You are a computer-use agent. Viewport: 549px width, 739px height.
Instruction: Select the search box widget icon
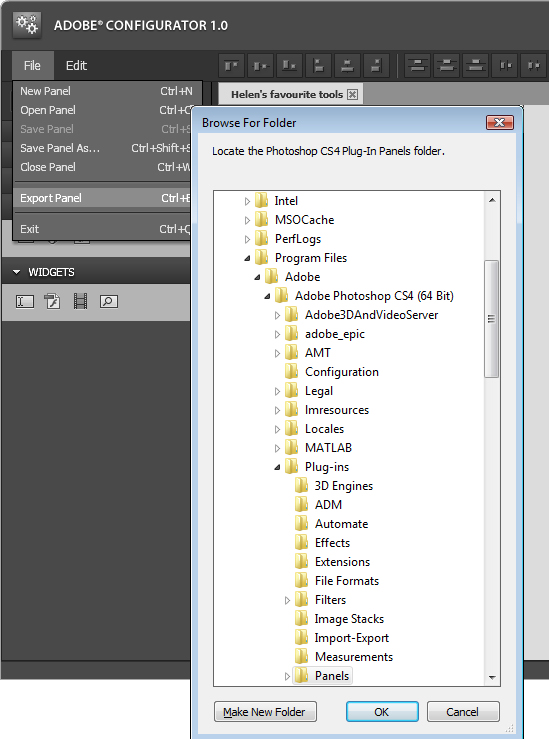tap(109, 301)
